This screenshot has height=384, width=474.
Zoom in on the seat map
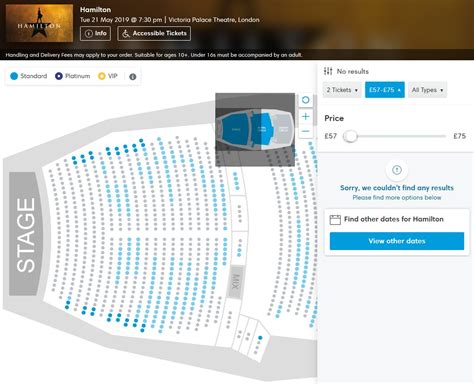click(305, 116)
